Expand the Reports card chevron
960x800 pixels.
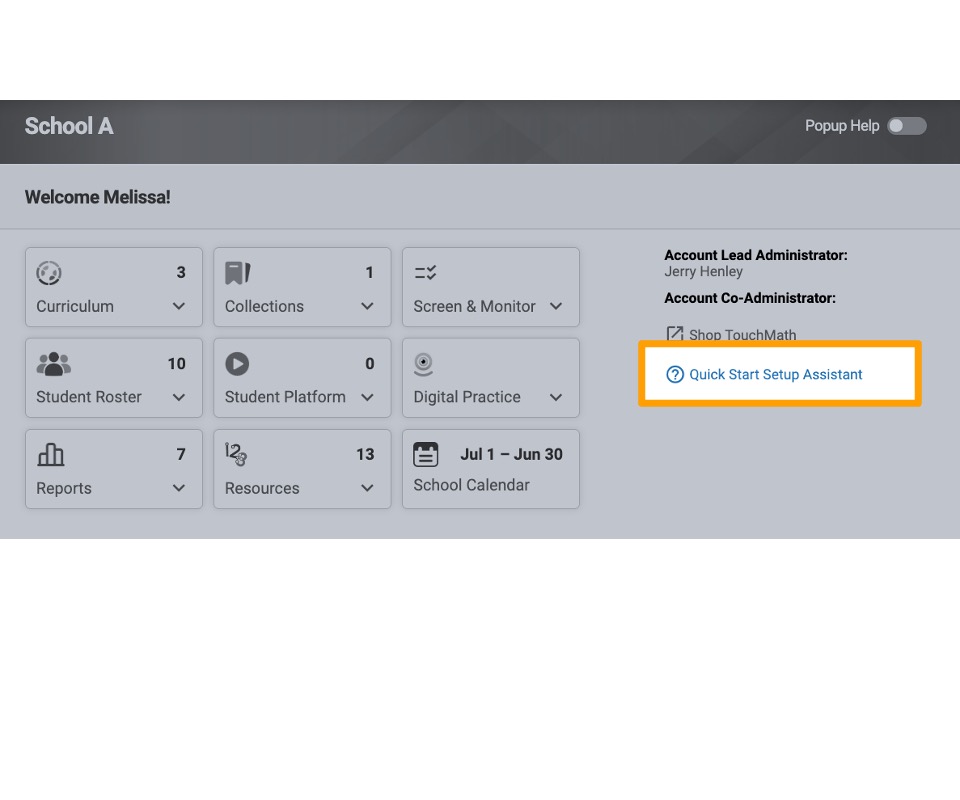click(179, 488)
